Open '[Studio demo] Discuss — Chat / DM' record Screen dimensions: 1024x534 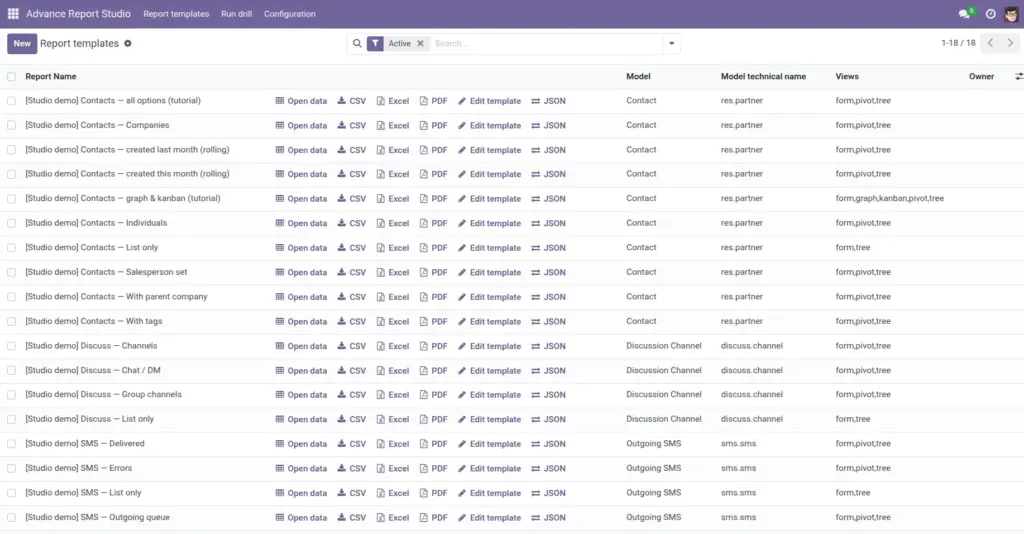(93, 370)
